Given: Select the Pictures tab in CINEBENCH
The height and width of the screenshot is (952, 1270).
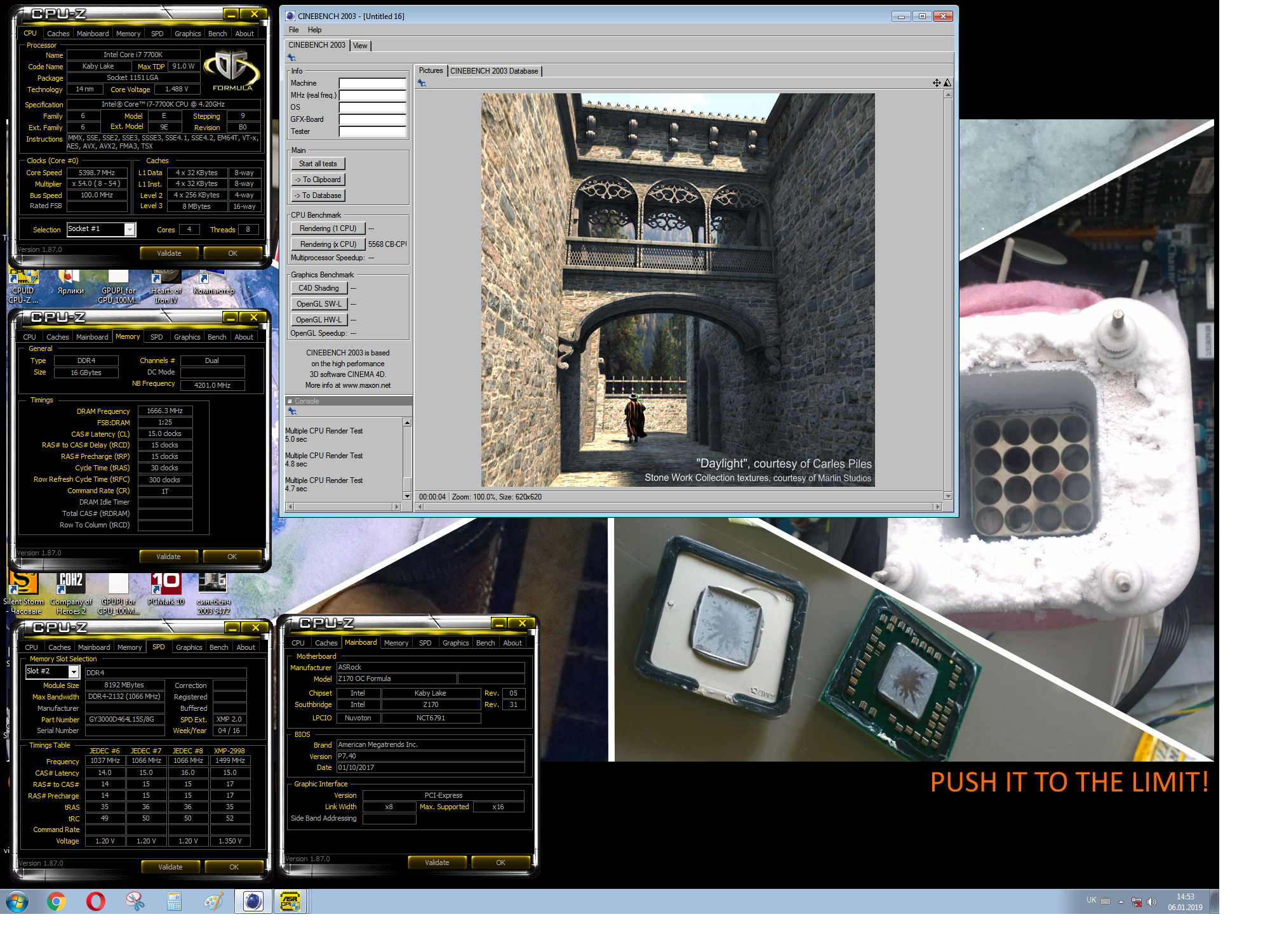Looking at the screenshot, I should pyautogui.click(x=431, y=70).
